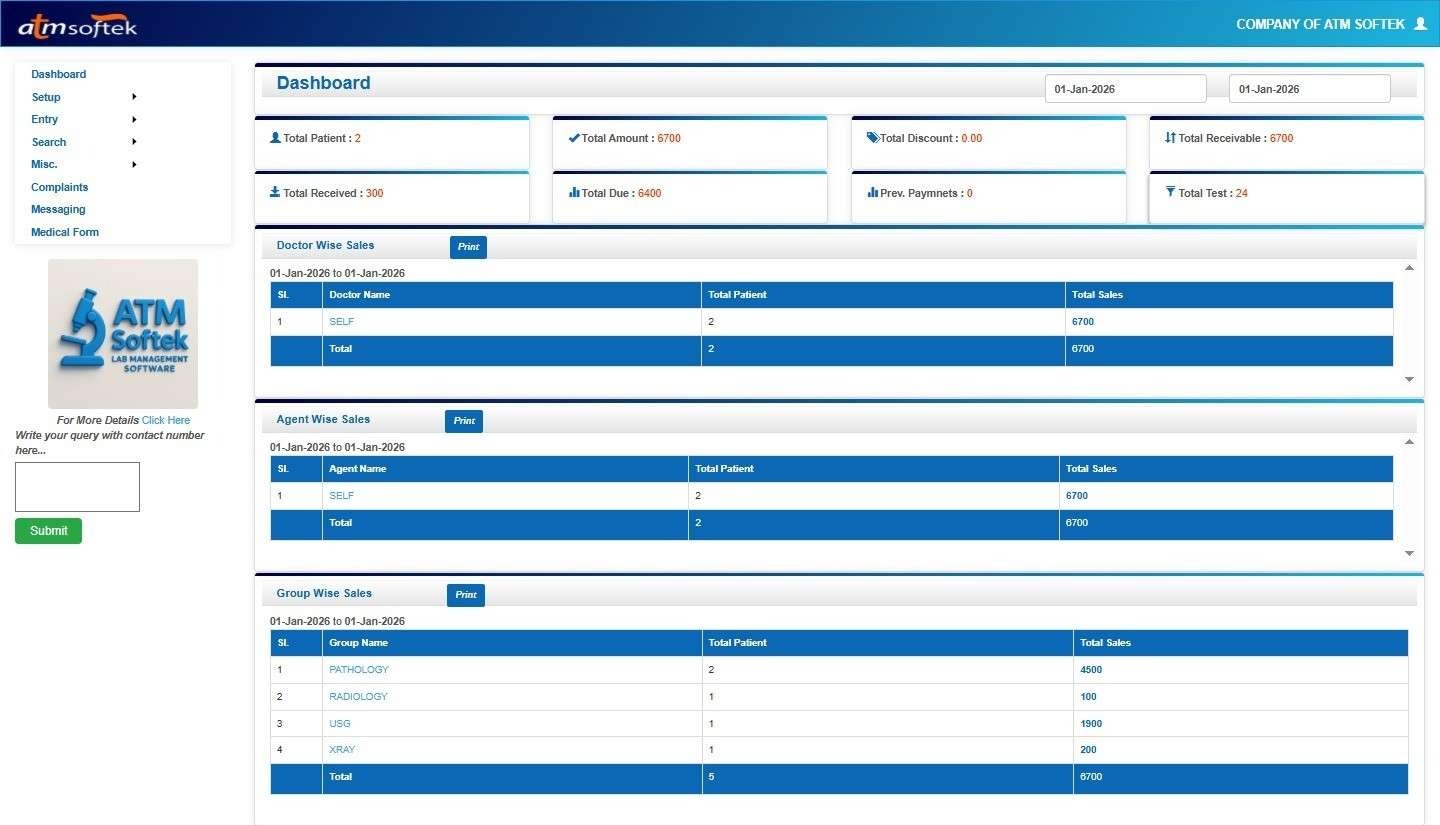This screenshot has width=1440, height=825.
Task: Click the user profile icon in the top bar
Action: (x=1421, y=23)
